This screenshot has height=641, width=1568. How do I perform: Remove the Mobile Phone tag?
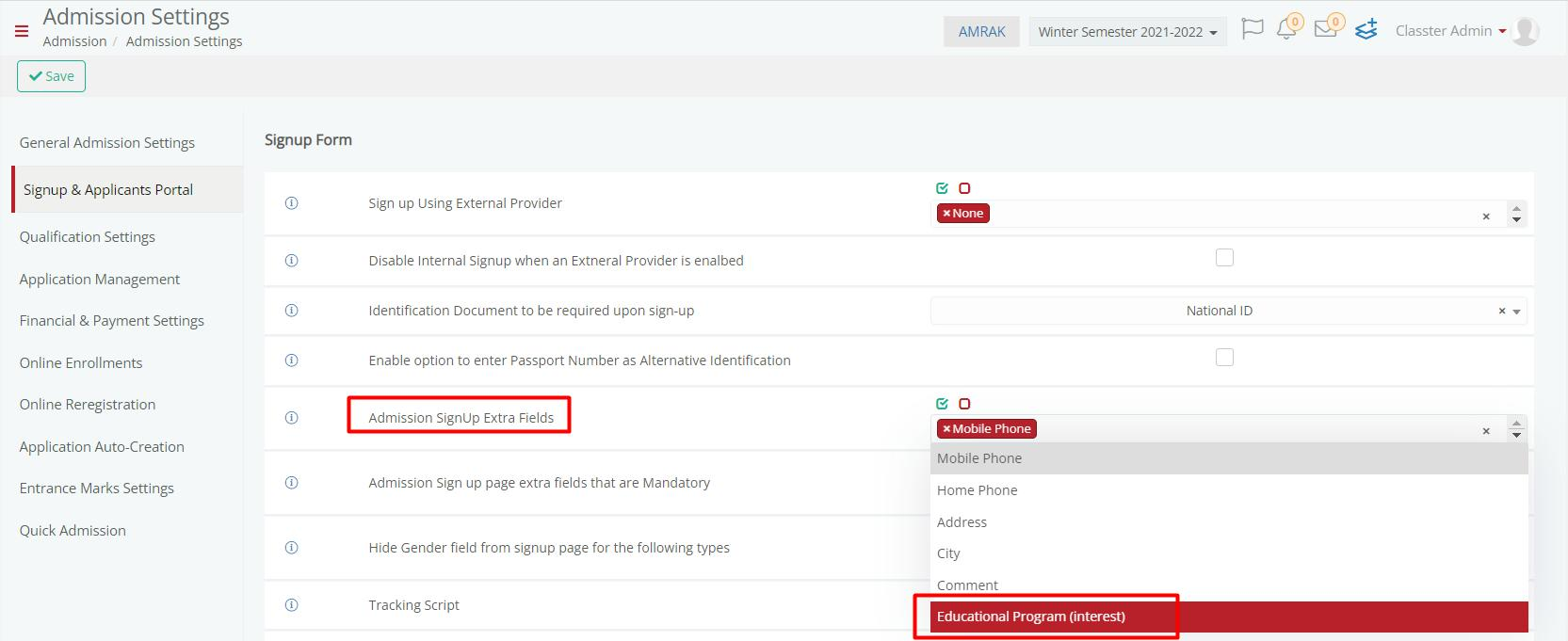point(946,429)
